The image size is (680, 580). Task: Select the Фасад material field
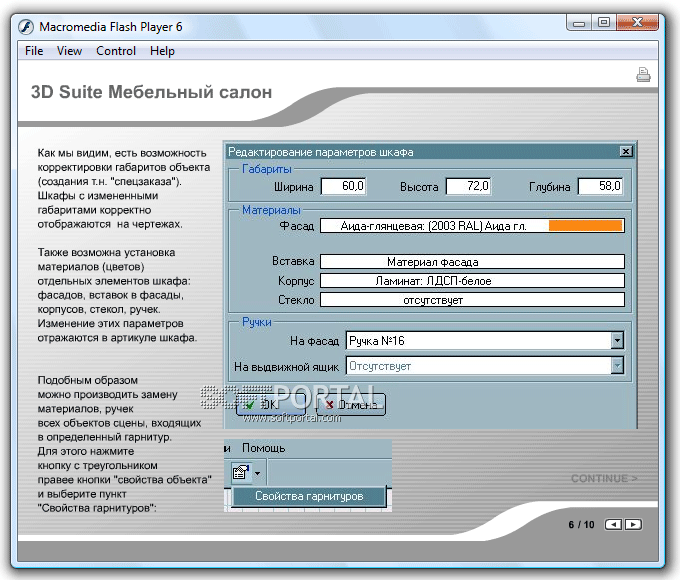(x=472, y=226)
